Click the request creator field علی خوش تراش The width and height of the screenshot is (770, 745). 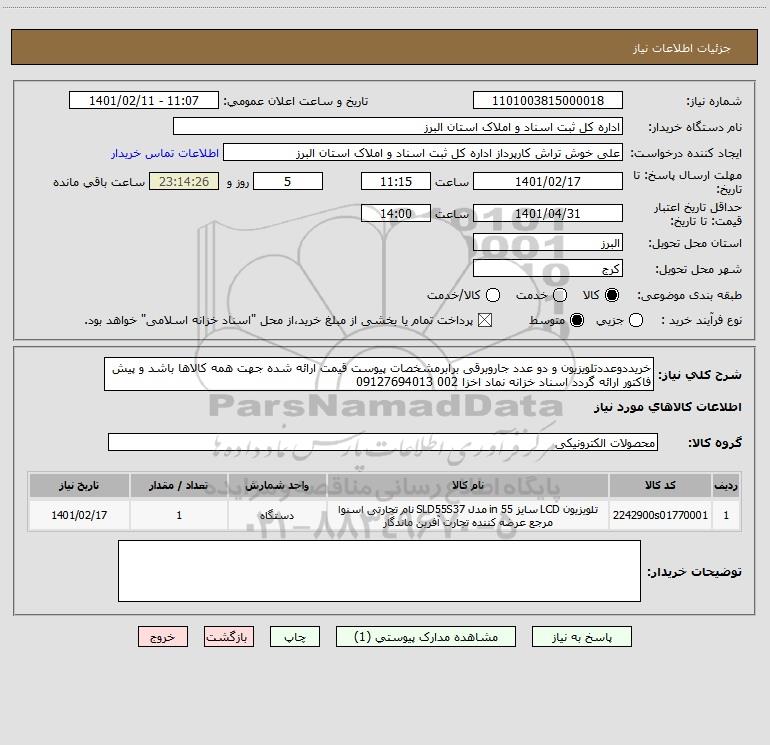[x=423, y=153]
